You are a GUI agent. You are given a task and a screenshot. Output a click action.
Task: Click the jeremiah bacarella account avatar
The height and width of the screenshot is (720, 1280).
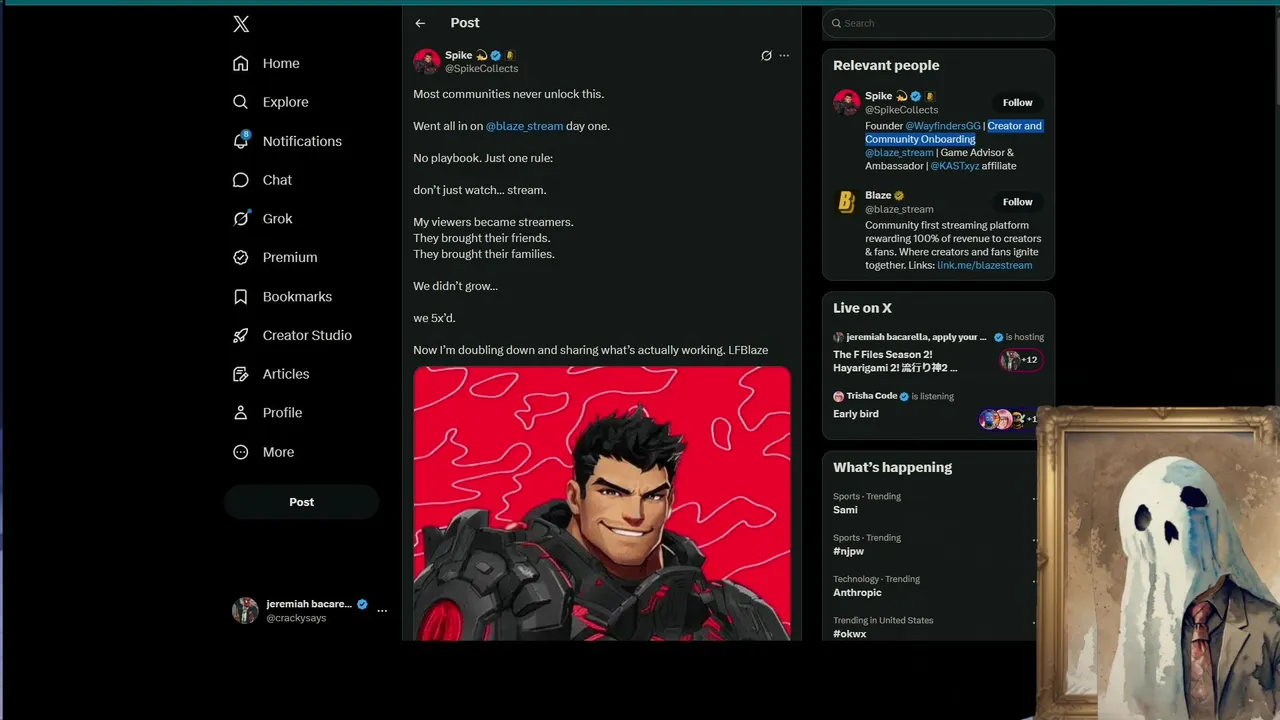click(245, 611)
